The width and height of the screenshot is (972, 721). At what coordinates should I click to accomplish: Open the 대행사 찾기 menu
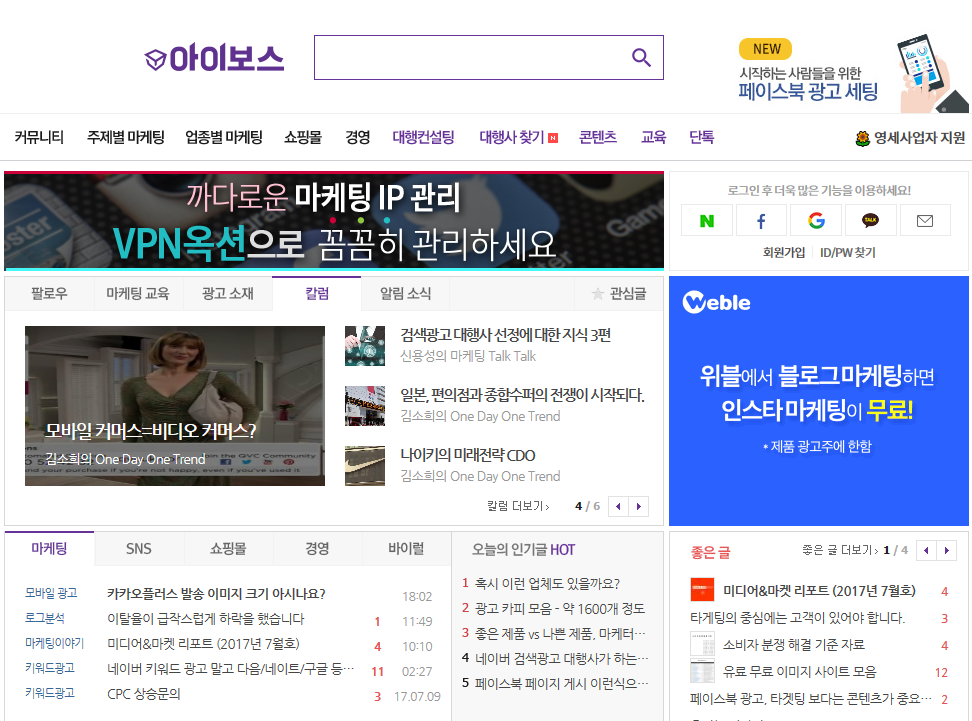[x=512, y=137]
